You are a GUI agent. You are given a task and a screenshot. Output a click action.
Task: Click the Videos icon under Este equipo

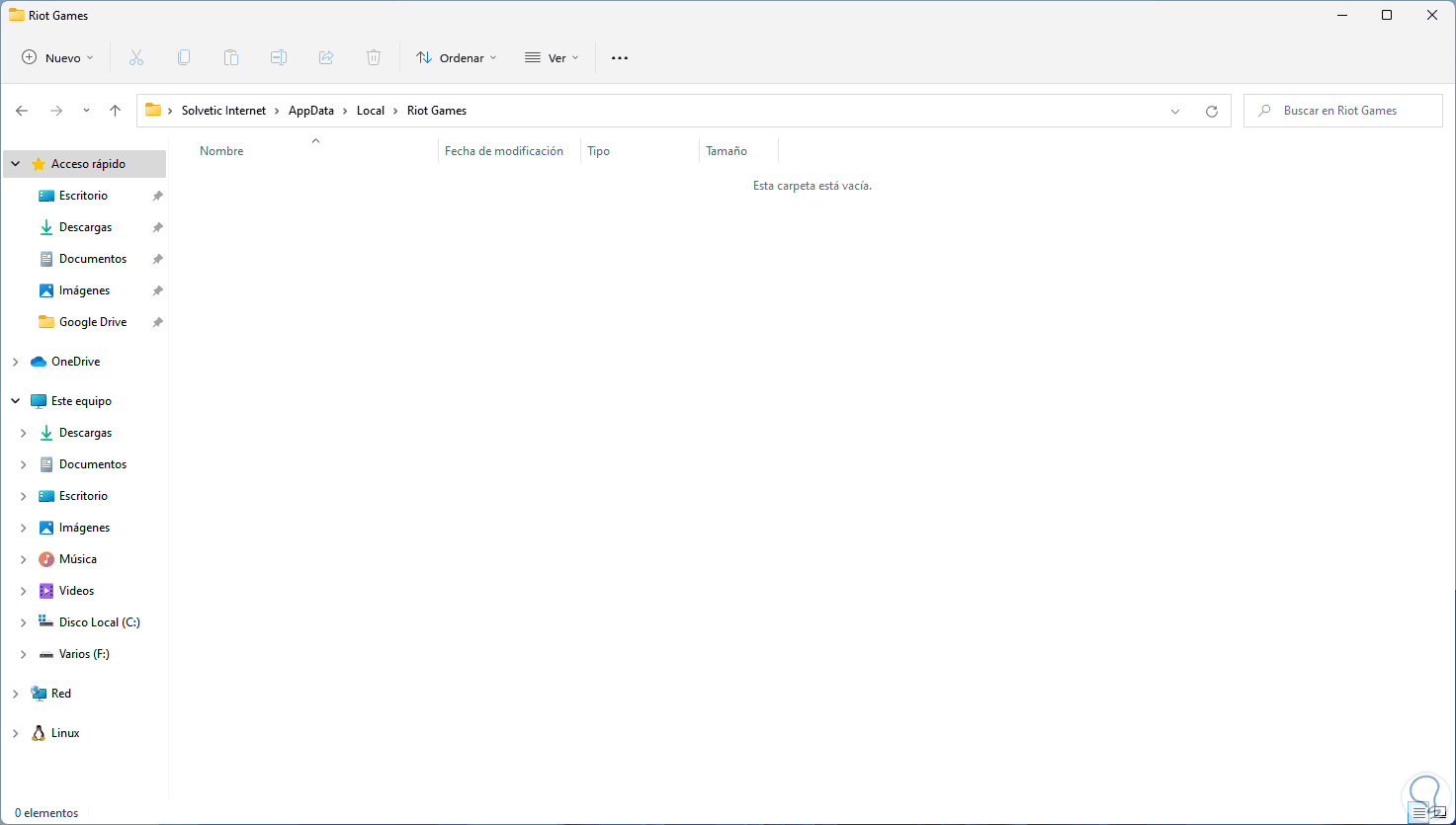tap(46, 591)
